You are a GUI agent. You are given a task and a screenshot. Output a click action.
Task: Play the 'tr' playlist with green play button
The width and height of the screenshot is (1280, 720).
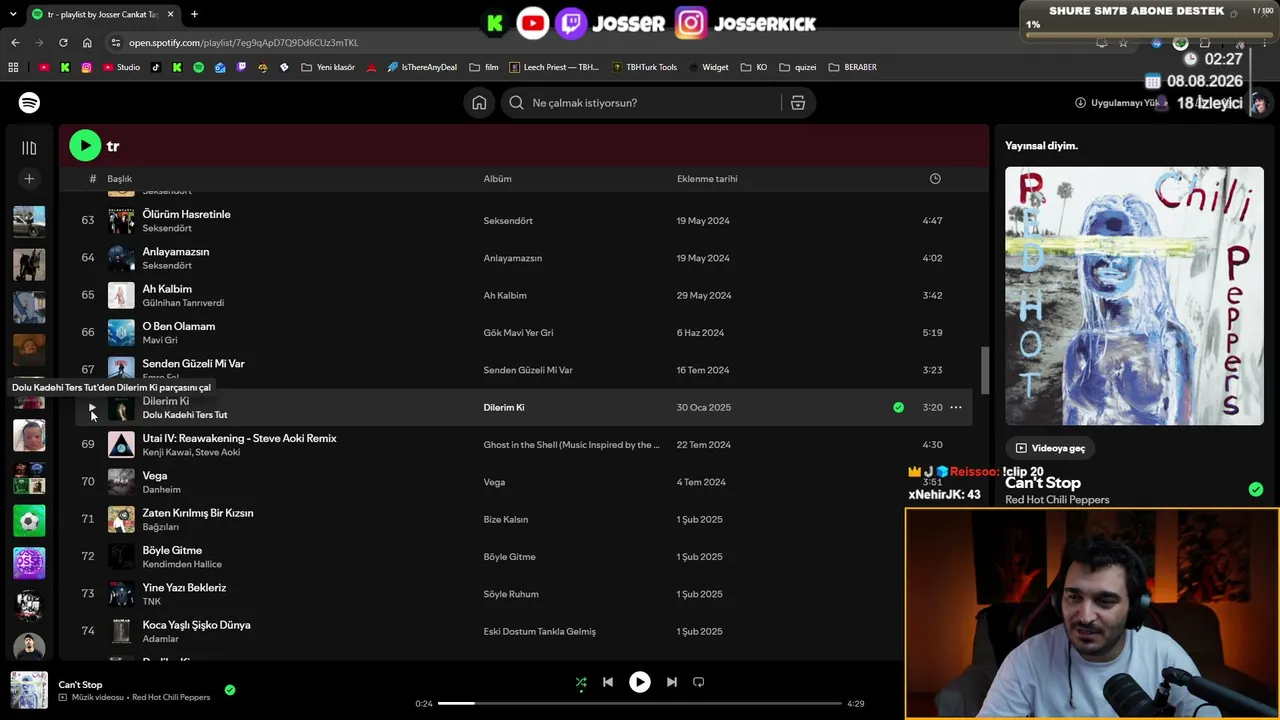(x=85, y=146)
